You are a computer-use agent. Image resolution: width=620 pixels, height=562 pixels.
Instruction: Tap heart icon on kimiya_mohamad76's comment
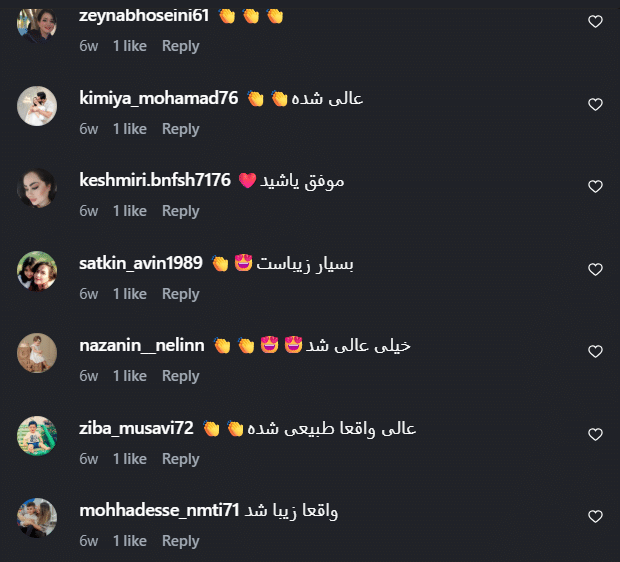(595, 104)
